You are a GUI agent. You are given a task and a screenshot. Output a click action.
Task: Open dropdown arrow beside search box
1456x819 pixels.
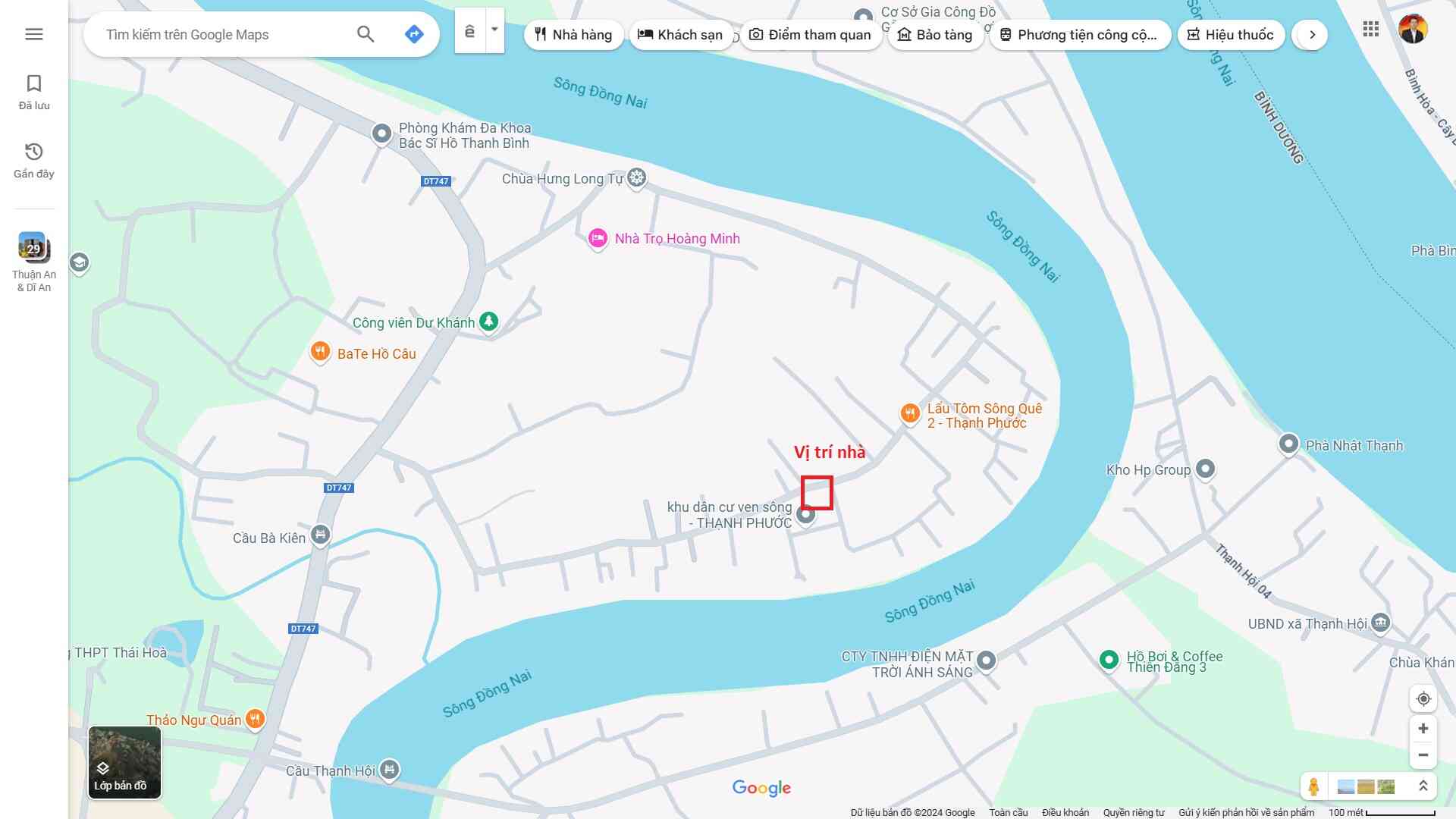point(494,30)
